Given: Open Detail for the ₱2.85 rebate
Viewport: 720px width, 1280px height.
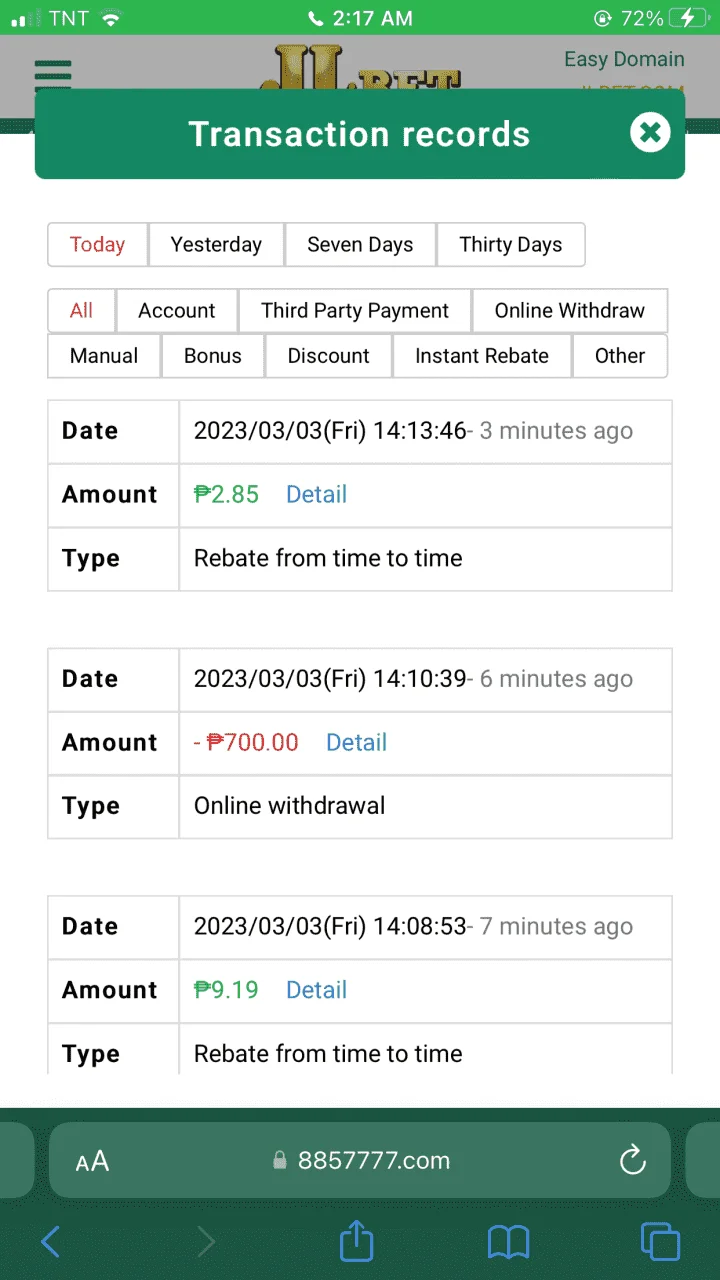Looking at the screenshot, I should click(316, 495).
